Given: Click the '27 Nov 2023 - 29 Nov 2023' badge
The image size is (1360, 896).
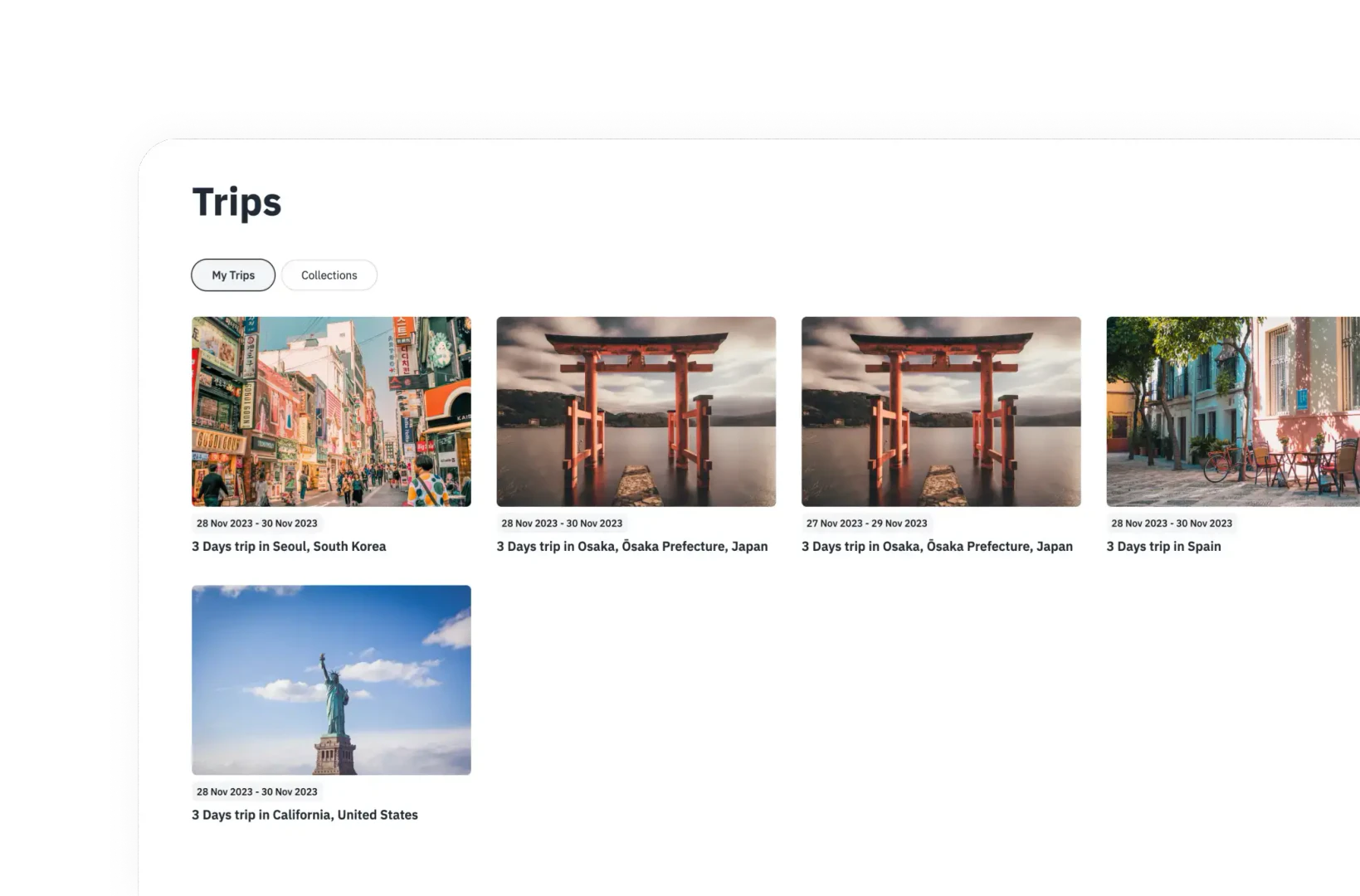Looking at the screenshot, I should click(x=865, y=523).
